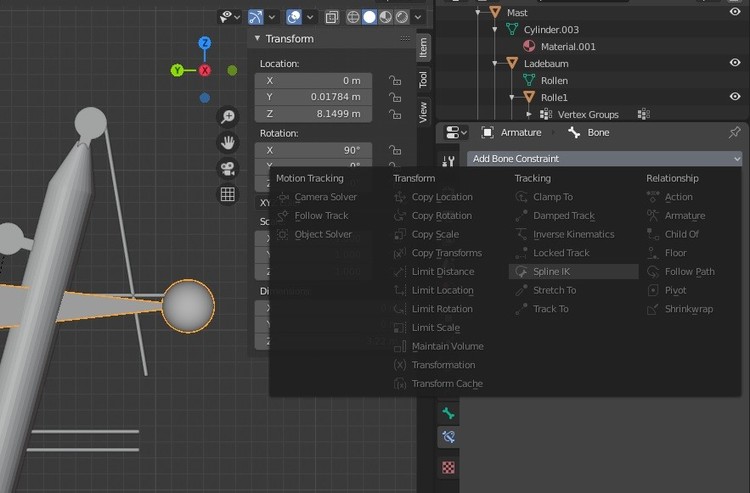Viewport: 750px width, 493px height.
Task: Lock the Location X value
Action: pos(395,80)
